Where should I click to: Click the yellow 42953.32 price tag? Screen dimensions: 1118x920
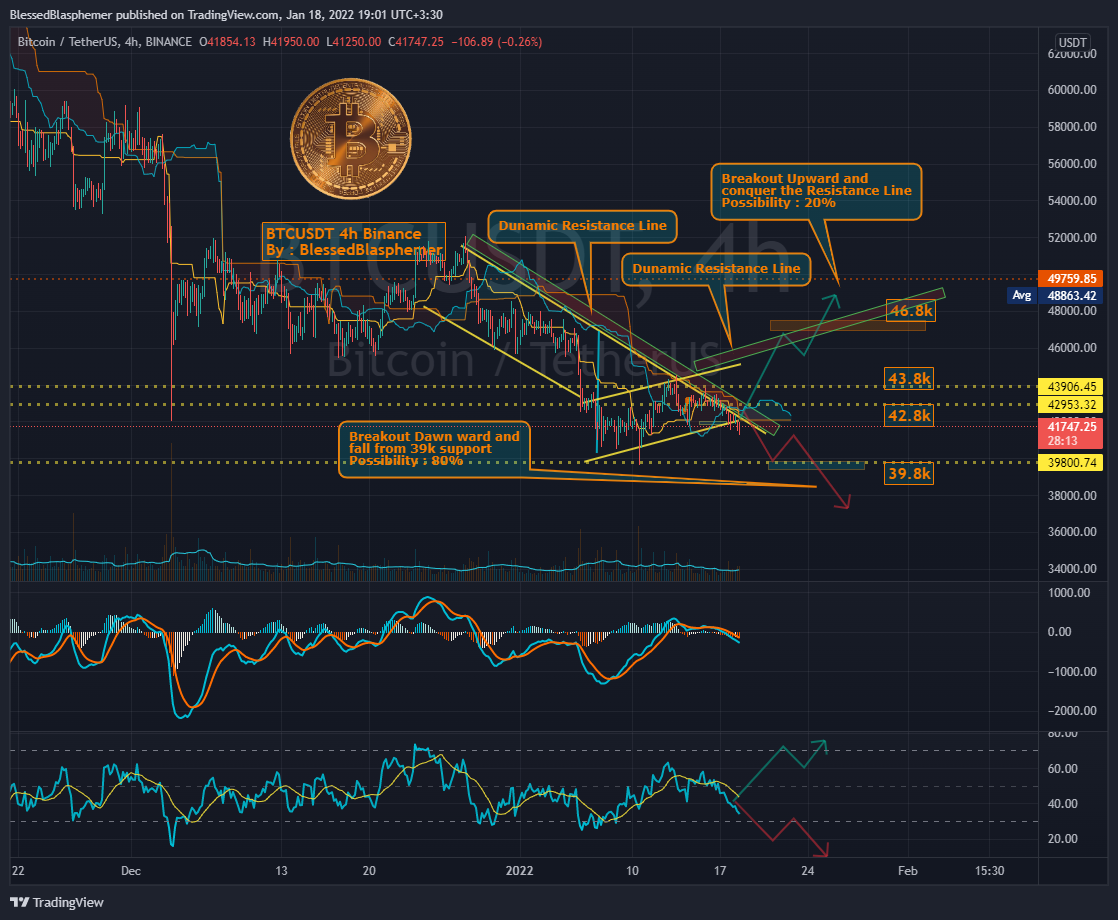[x=1071, y=405]
